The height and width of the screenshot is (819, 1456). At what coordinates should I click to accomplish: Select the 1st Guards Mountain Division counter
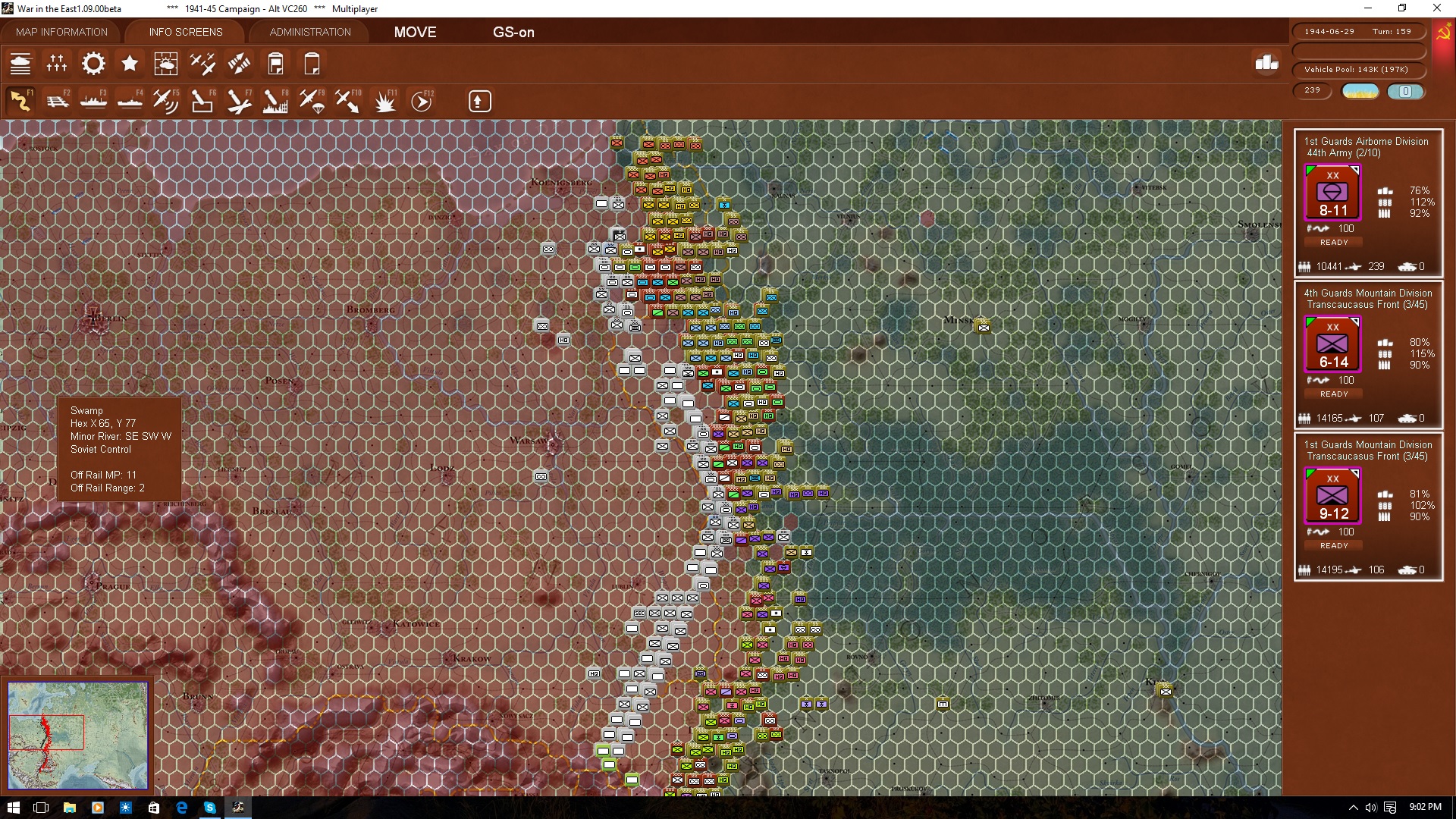coord(1332,496)
